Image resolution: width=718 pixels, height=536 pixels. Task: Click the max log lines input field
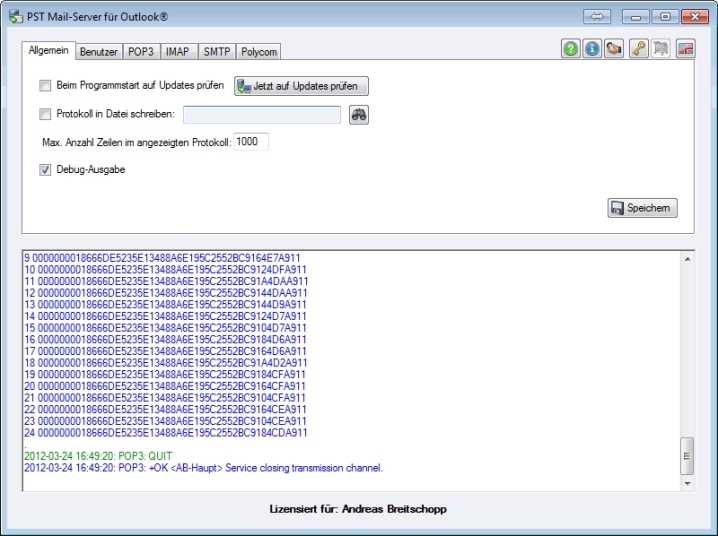pyautogui.click(x=251, y=142)
